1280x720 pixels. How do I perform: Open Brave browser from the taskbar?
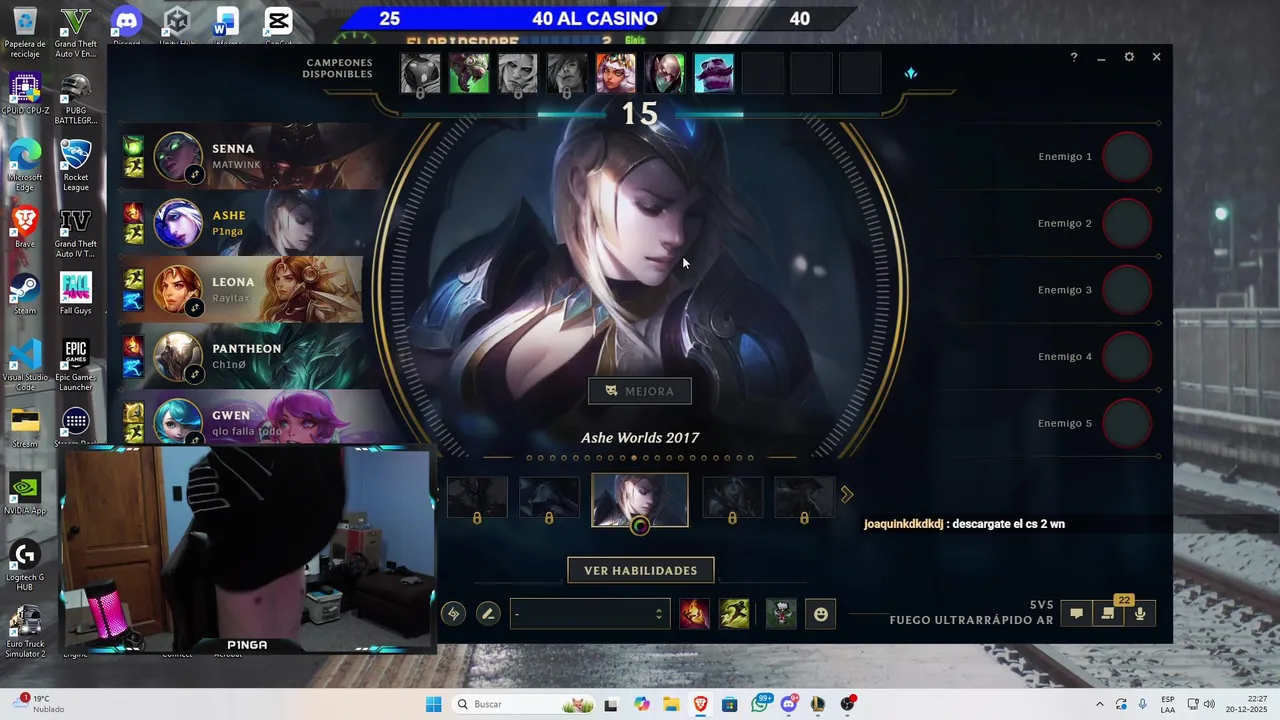701,704
